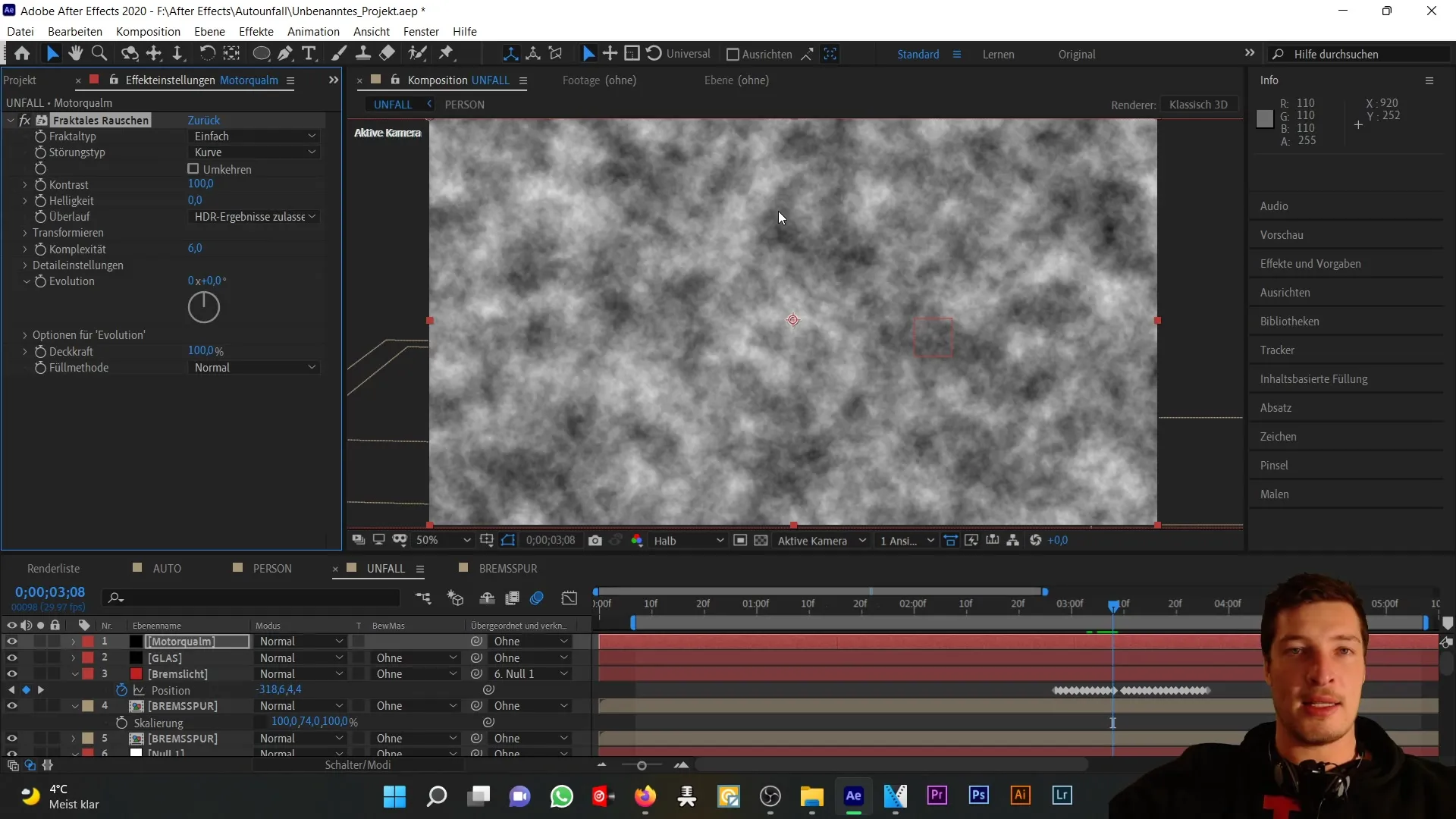Expand Transformieren property group
This screenshot has width=1456, height=819.
25,232
